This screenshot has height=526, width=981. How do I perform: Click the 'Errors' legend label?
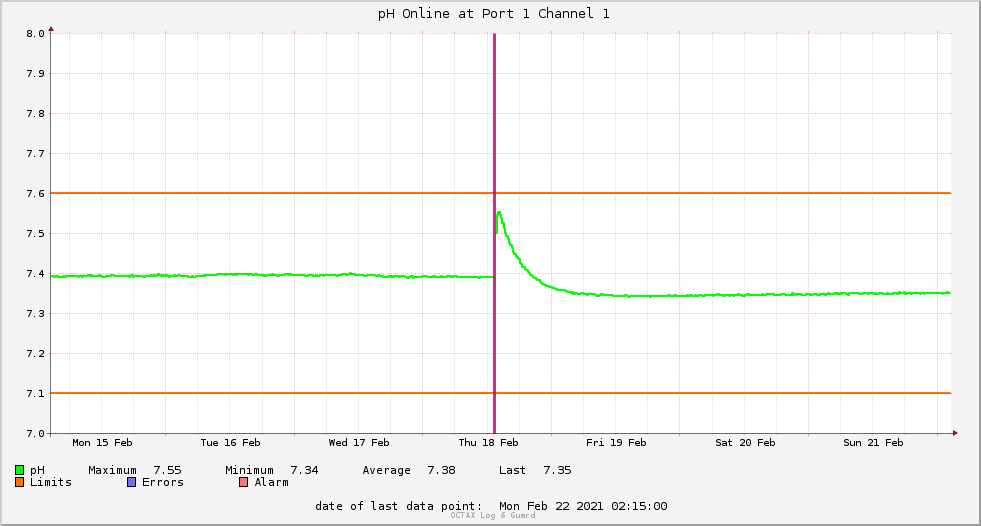click(x=163, y=482)
